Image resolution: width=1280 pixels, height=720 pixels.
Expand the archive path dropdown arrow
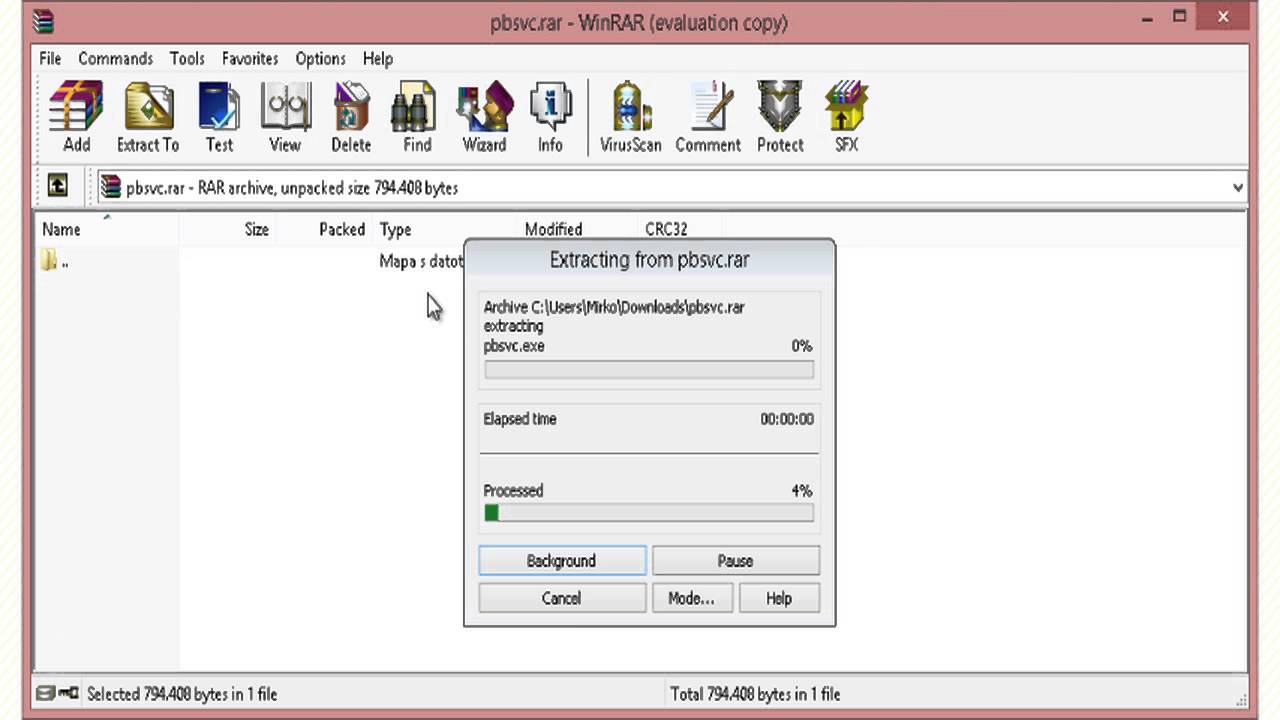[1238, 187]
